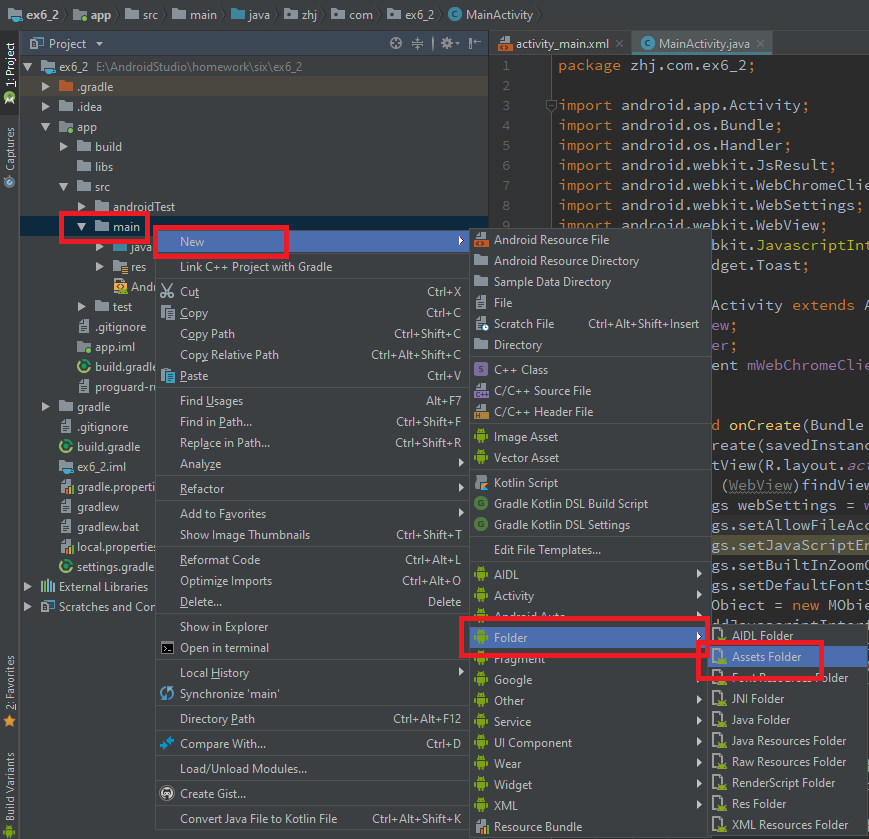Click the 'java' breadcrumb in navigation bar
The width and height of the screenshot is (869, 839).
tap(251, 15)
